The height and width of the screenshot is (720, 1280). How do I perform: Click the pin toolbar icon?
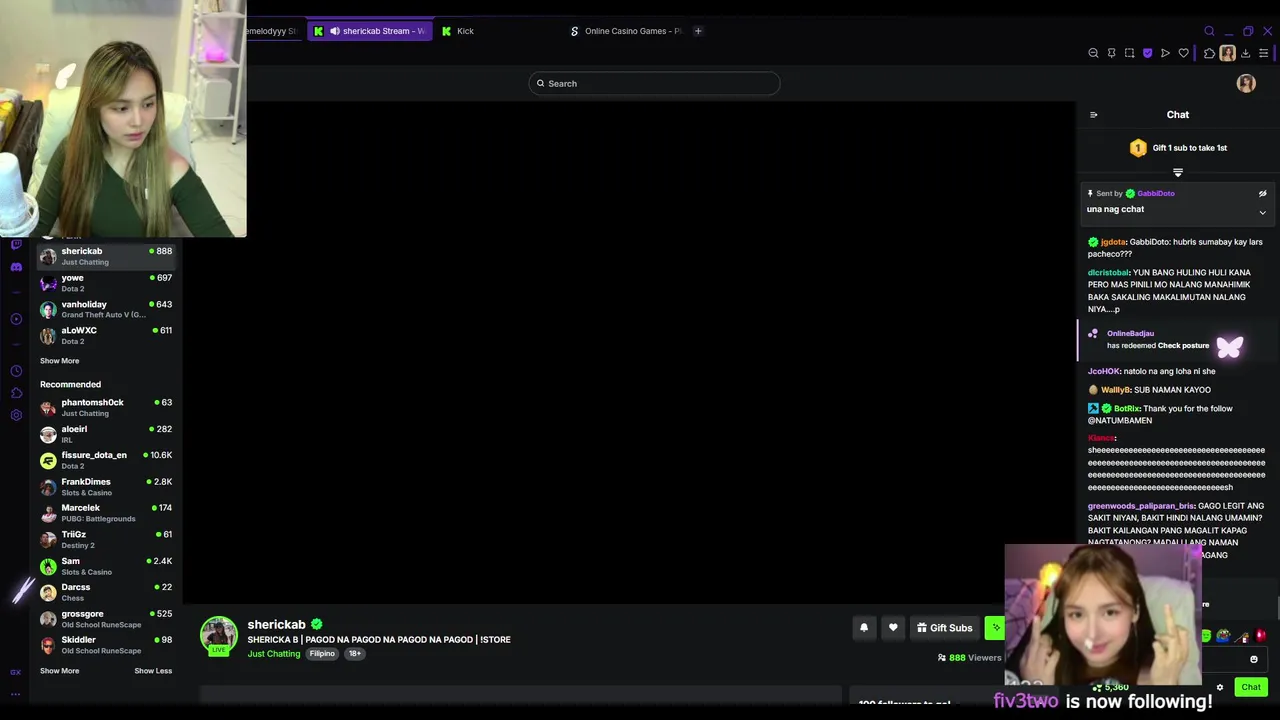pos(1111,53)
